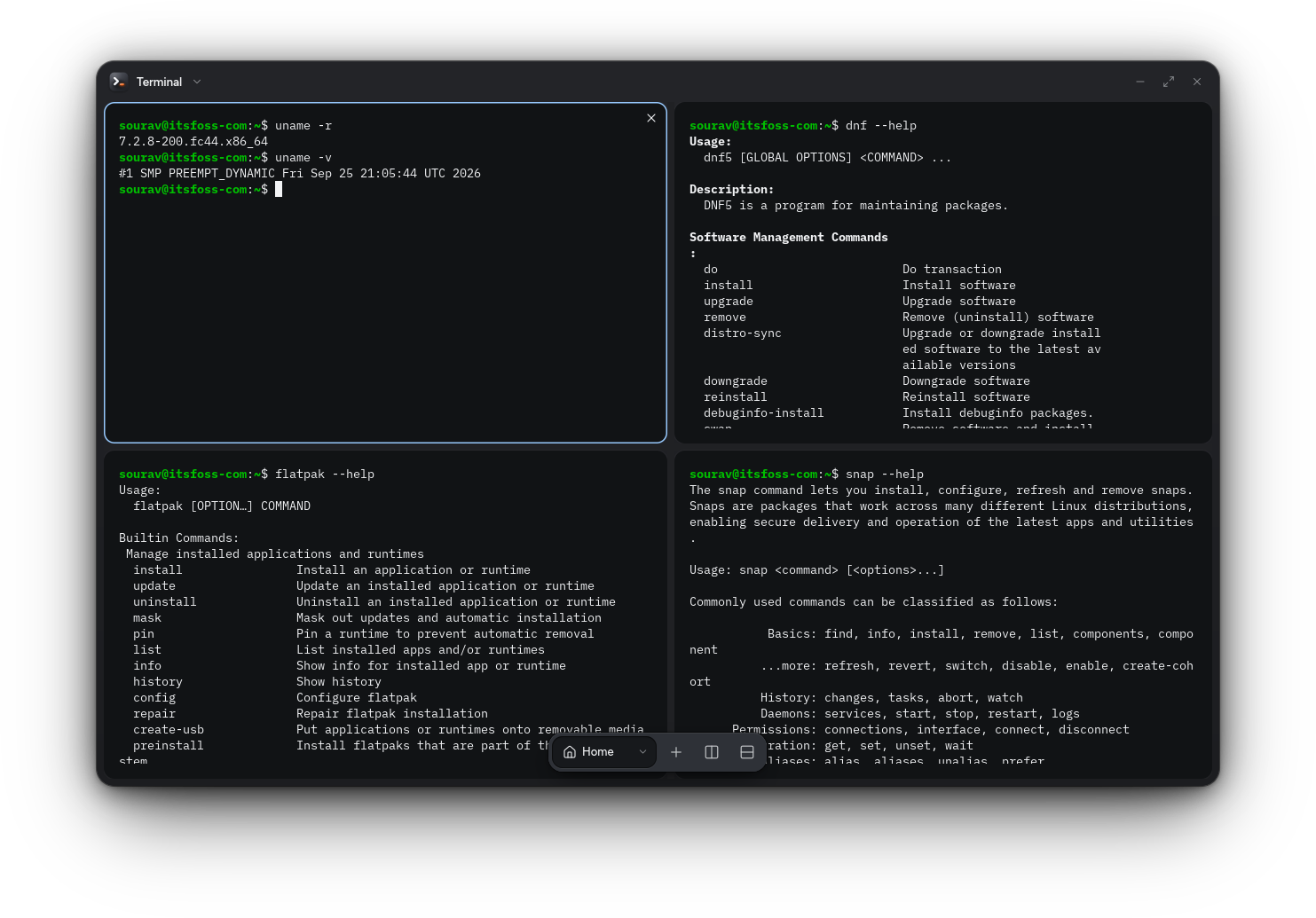Click 'uninstall' row in flatpak pane

(x=374, y=602)
